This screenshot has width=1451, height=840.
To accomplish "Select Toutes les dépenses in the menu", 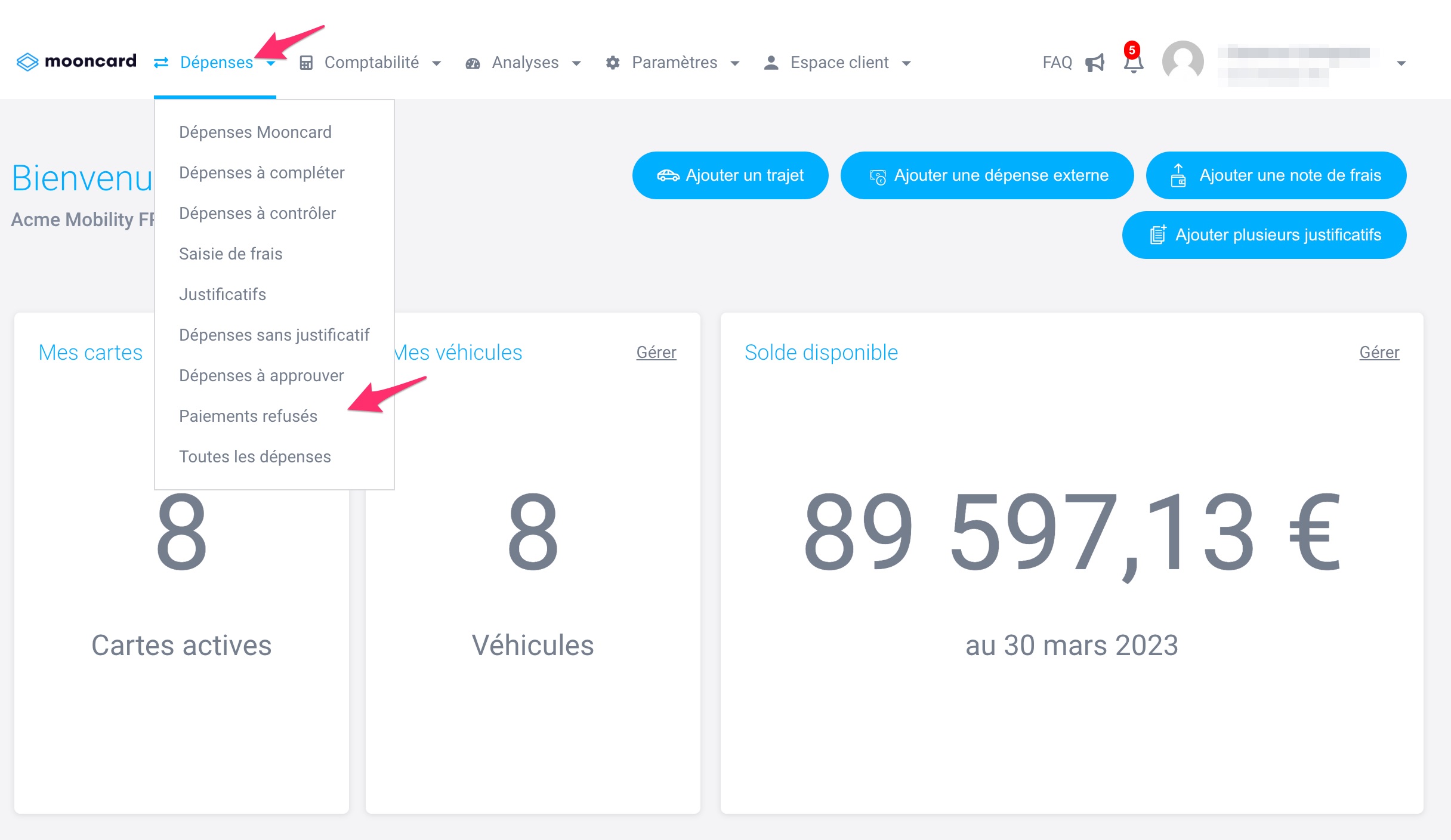I will [x=255, y=456].
